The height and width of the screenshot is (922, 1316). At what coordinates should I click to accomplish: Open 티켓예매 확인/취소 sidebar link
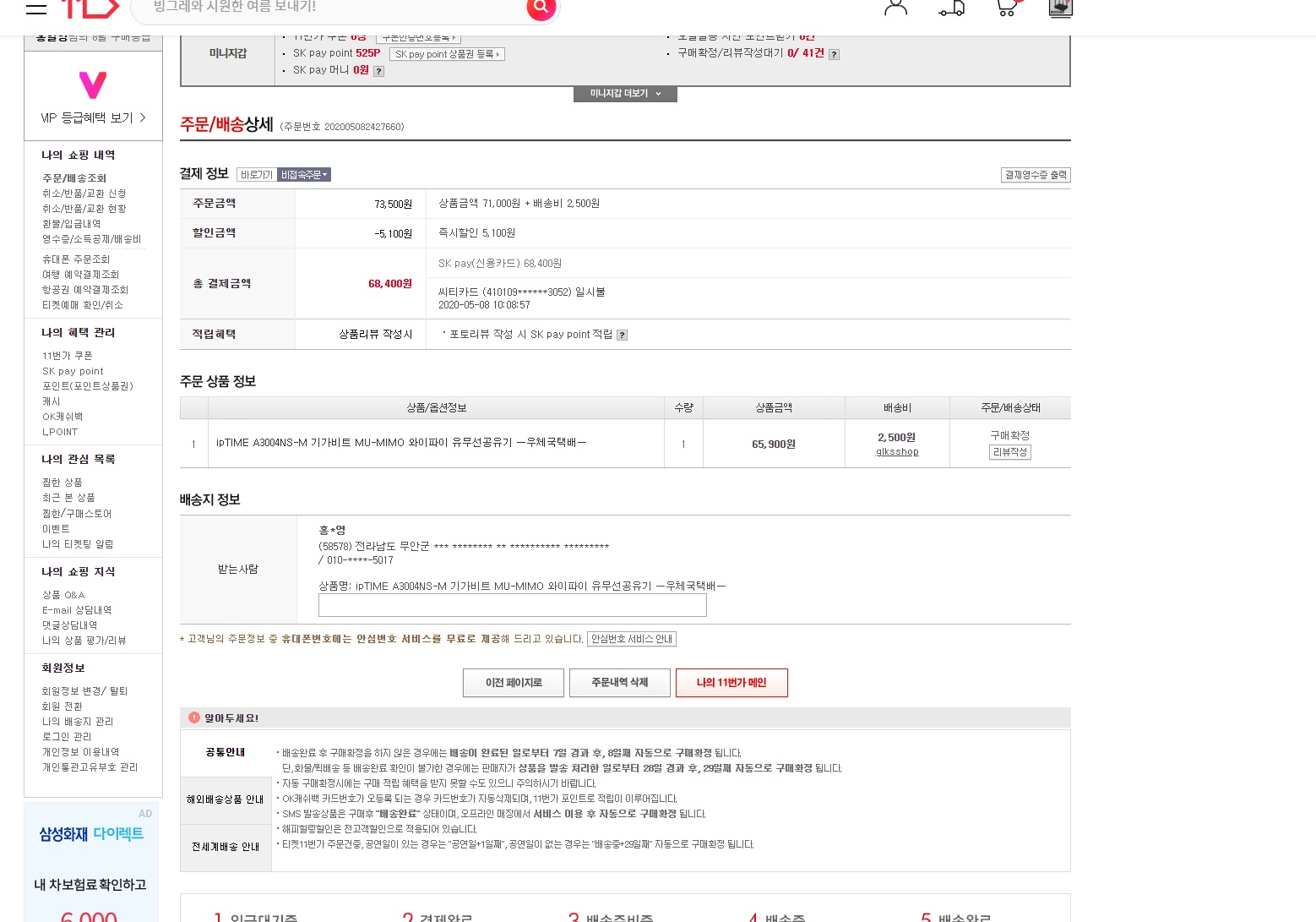tap(83, 305)
